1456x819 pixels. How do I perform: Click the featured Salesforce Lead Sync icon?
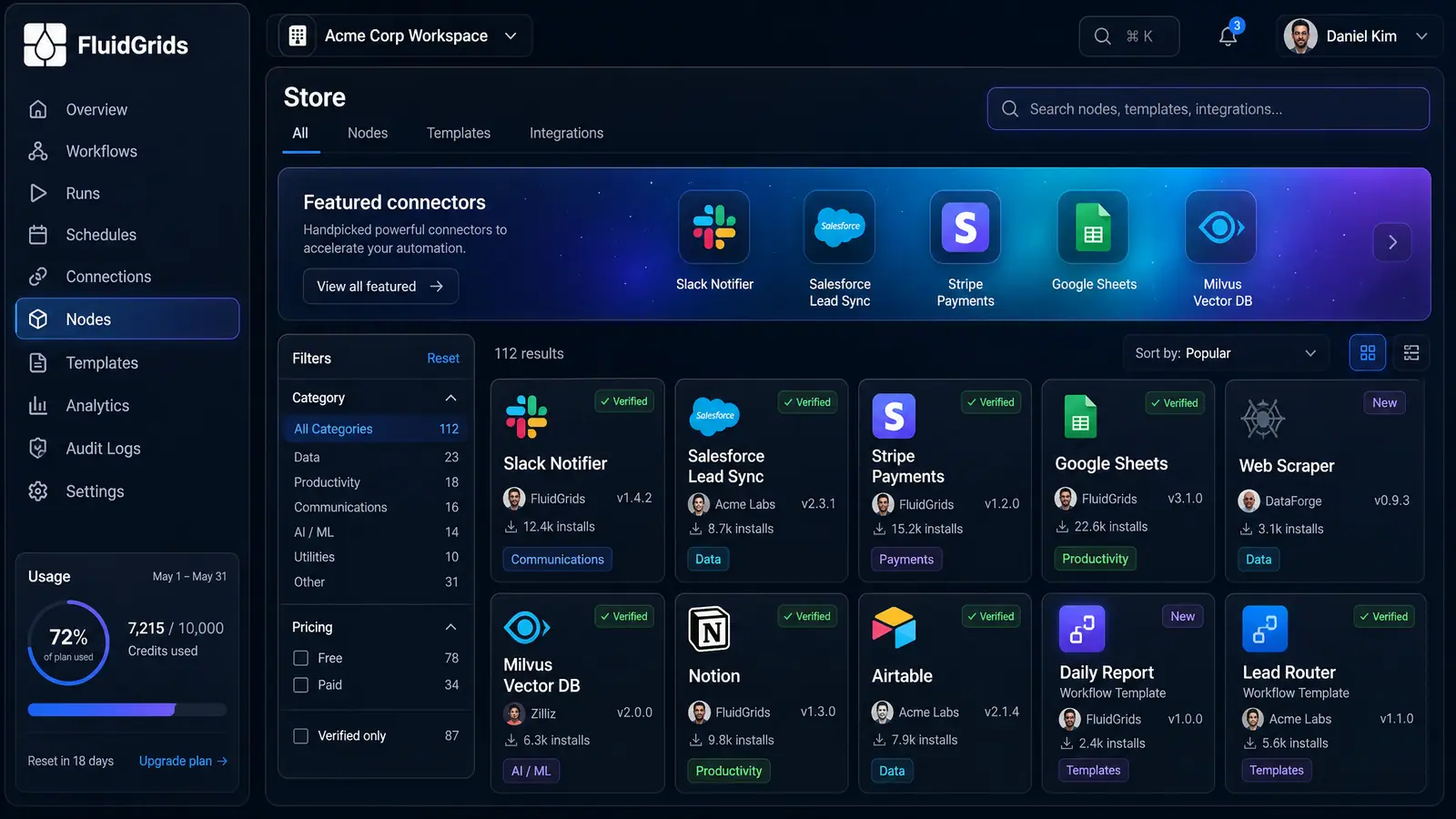pos(840,227)
